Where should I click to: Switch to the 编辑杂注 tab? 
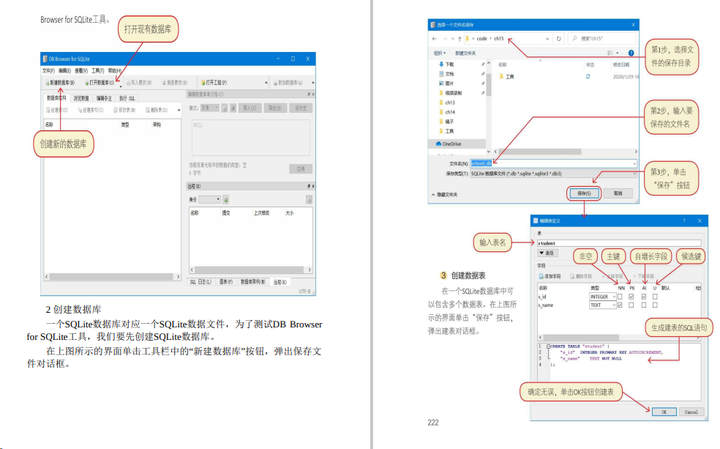[x=104, y=98]
